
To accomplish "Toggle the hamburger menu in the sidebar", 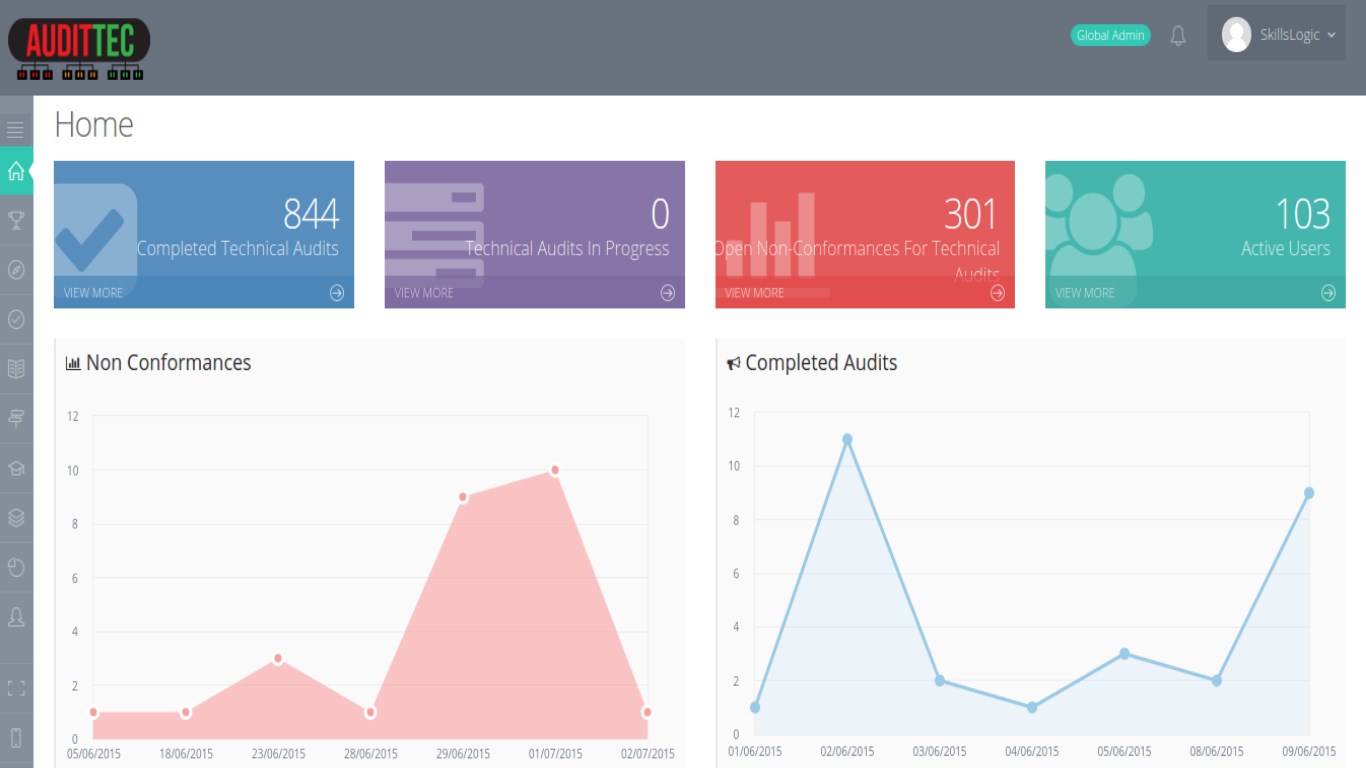I will click(16, 129).
